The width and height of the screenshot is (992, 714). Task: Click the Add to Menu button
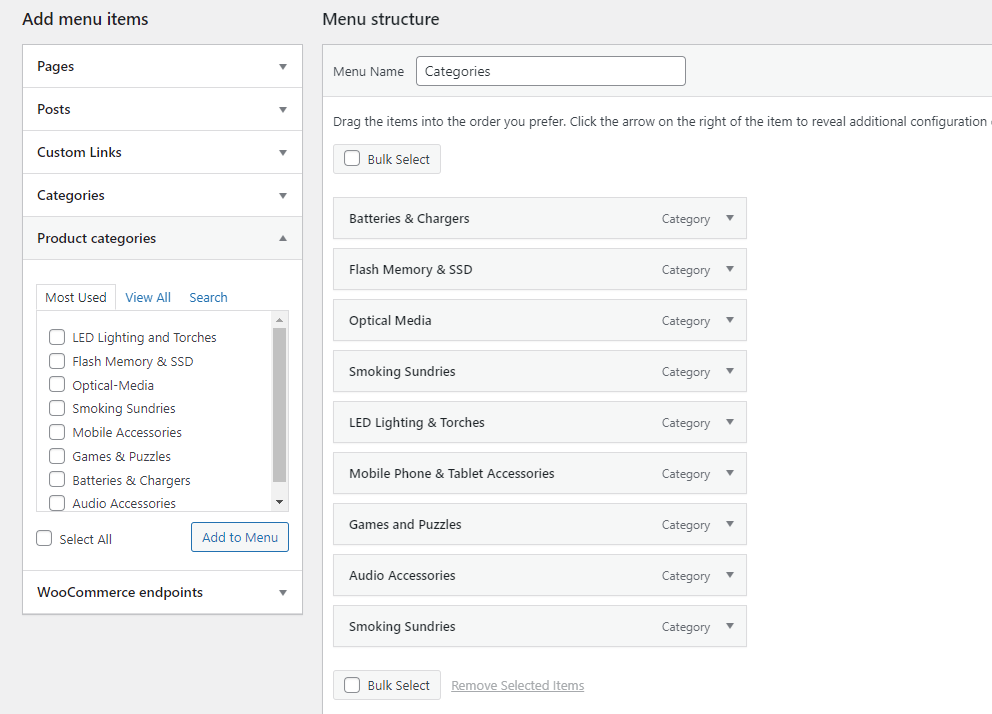point(240,537)
